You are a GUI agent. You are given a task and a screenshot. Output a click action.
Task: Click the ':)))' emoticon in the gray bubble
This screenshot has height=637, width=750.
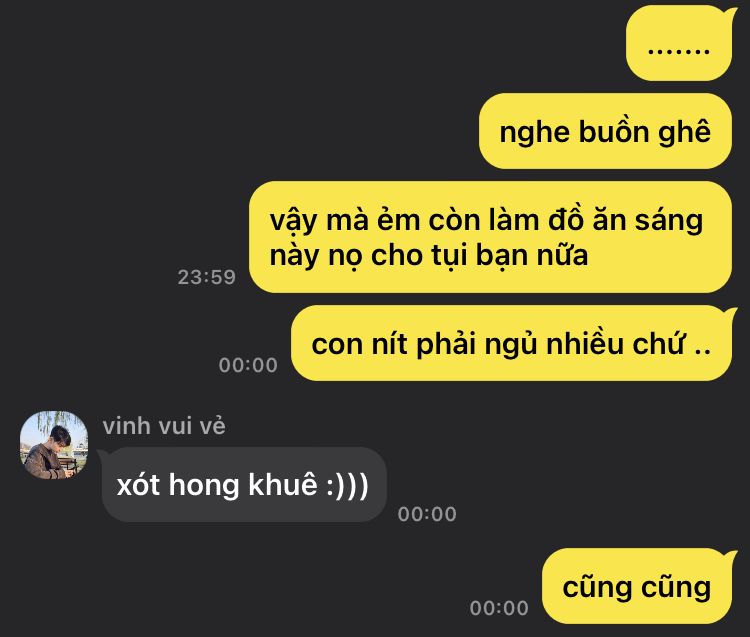coord(347,484)
